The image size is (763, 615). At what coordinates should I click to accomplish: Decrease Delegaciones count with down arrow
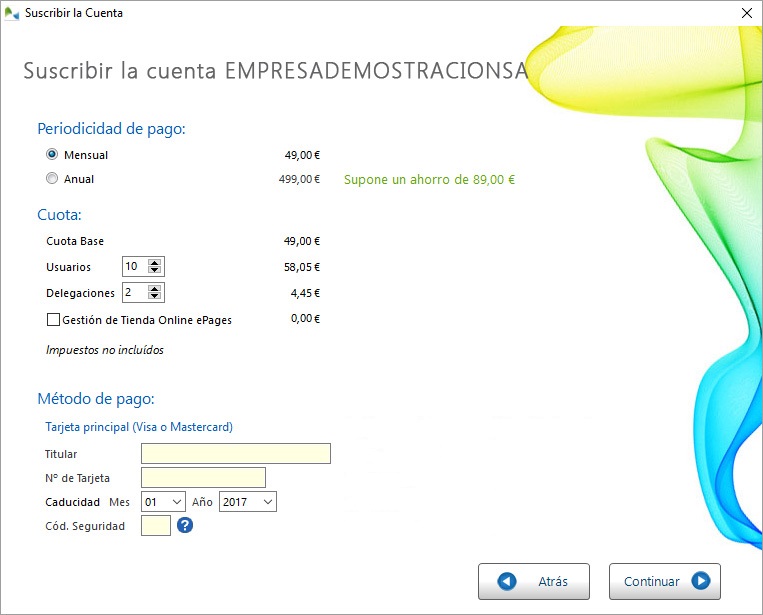pyautogui.click(x=155, y=296)
